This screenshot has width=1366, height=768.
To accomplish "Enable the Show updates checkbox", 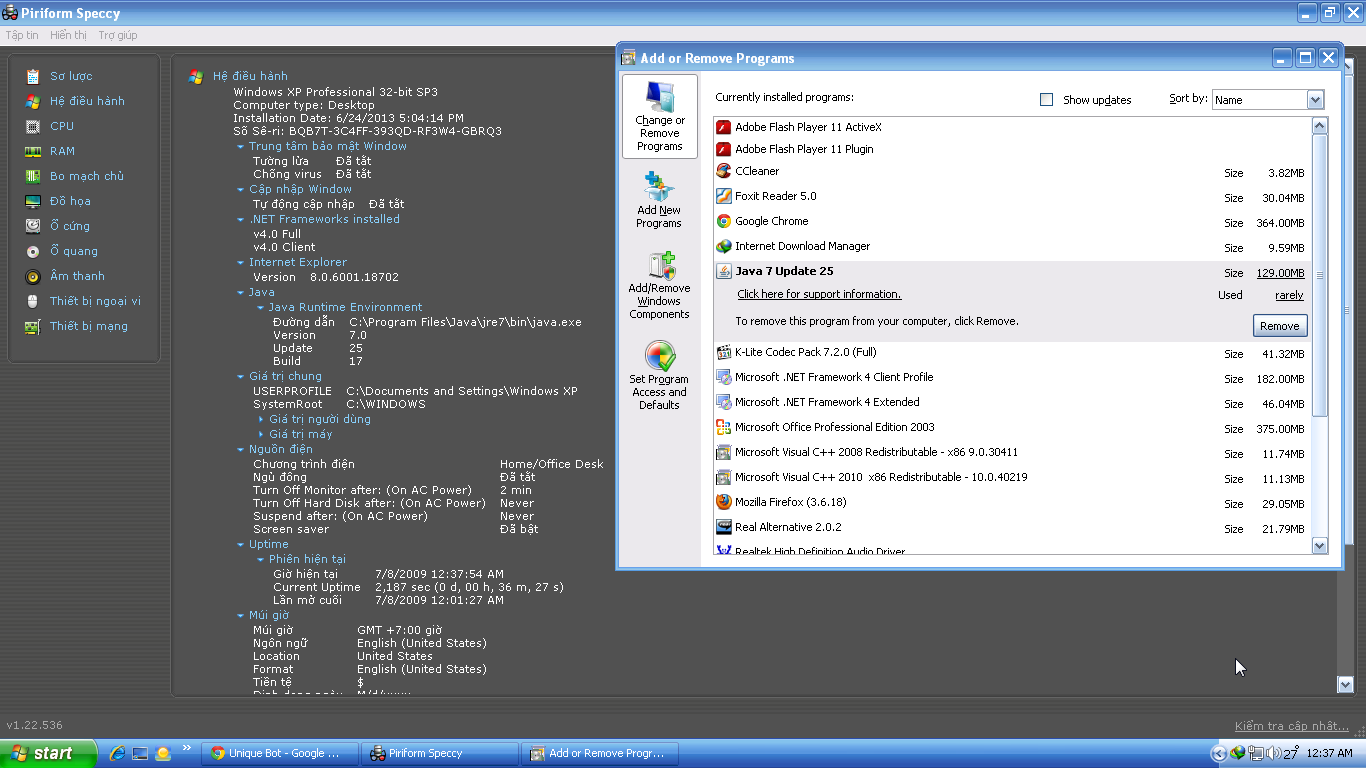I will tap(1047, 100).
